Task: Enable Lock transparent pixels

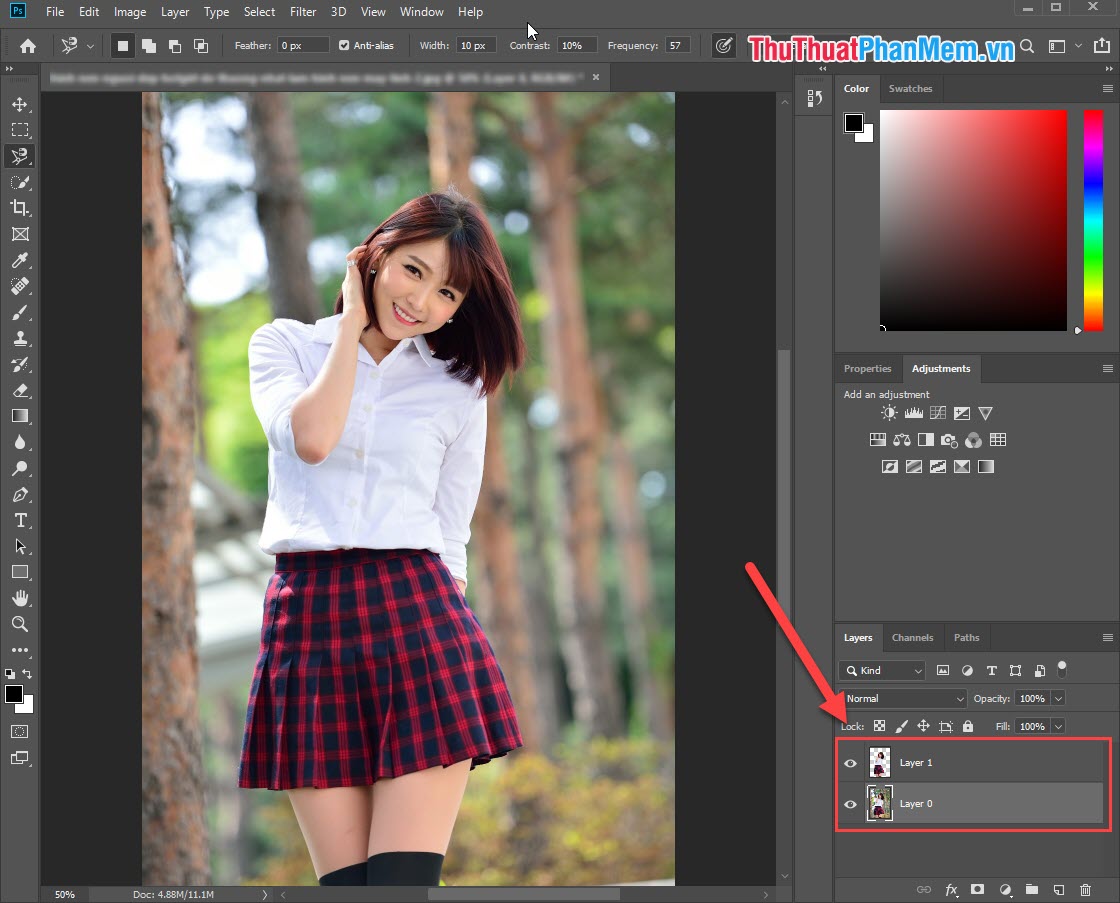Action: [879, 726]
